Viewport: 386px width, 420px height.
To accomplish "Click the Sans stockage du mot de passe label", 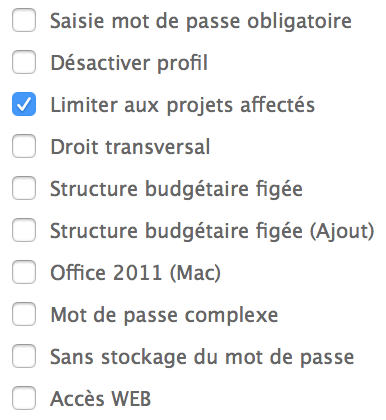I will click(x=202, y=358).
